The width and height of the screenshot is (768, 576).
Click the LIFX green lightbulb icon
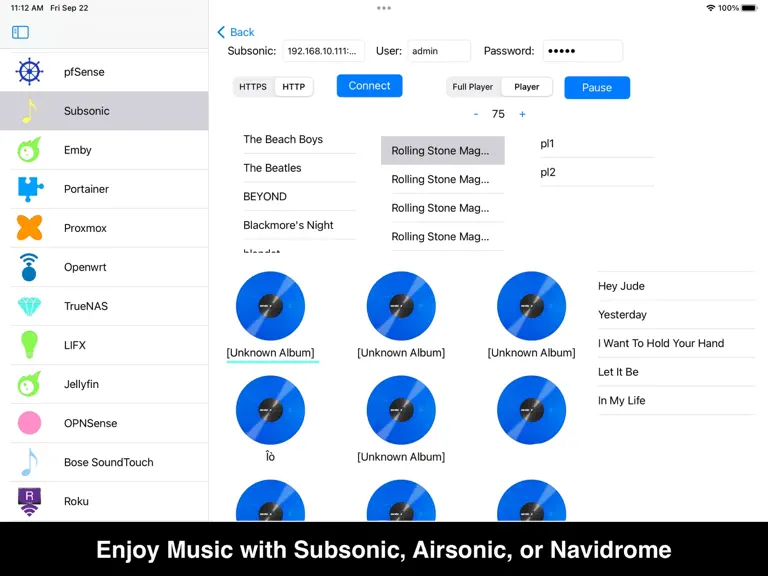(29, 345)
